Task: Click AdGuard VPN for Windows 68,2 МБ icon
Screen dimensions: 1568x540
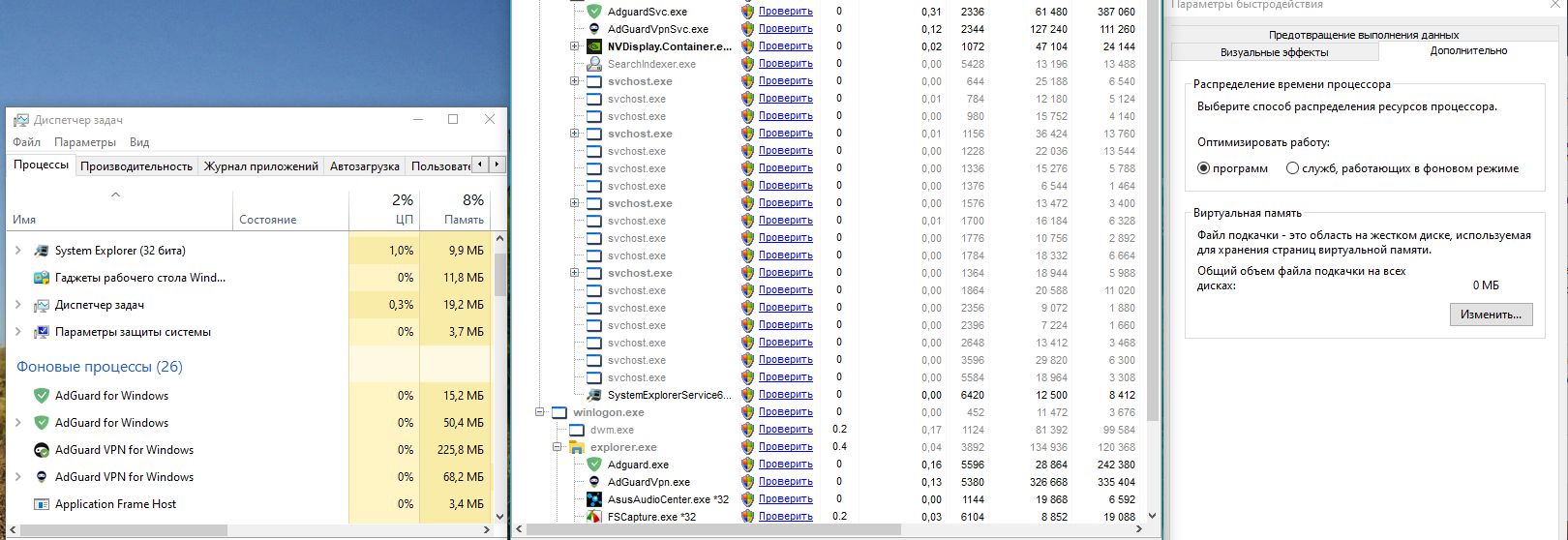Action: [x=41, y=477]
